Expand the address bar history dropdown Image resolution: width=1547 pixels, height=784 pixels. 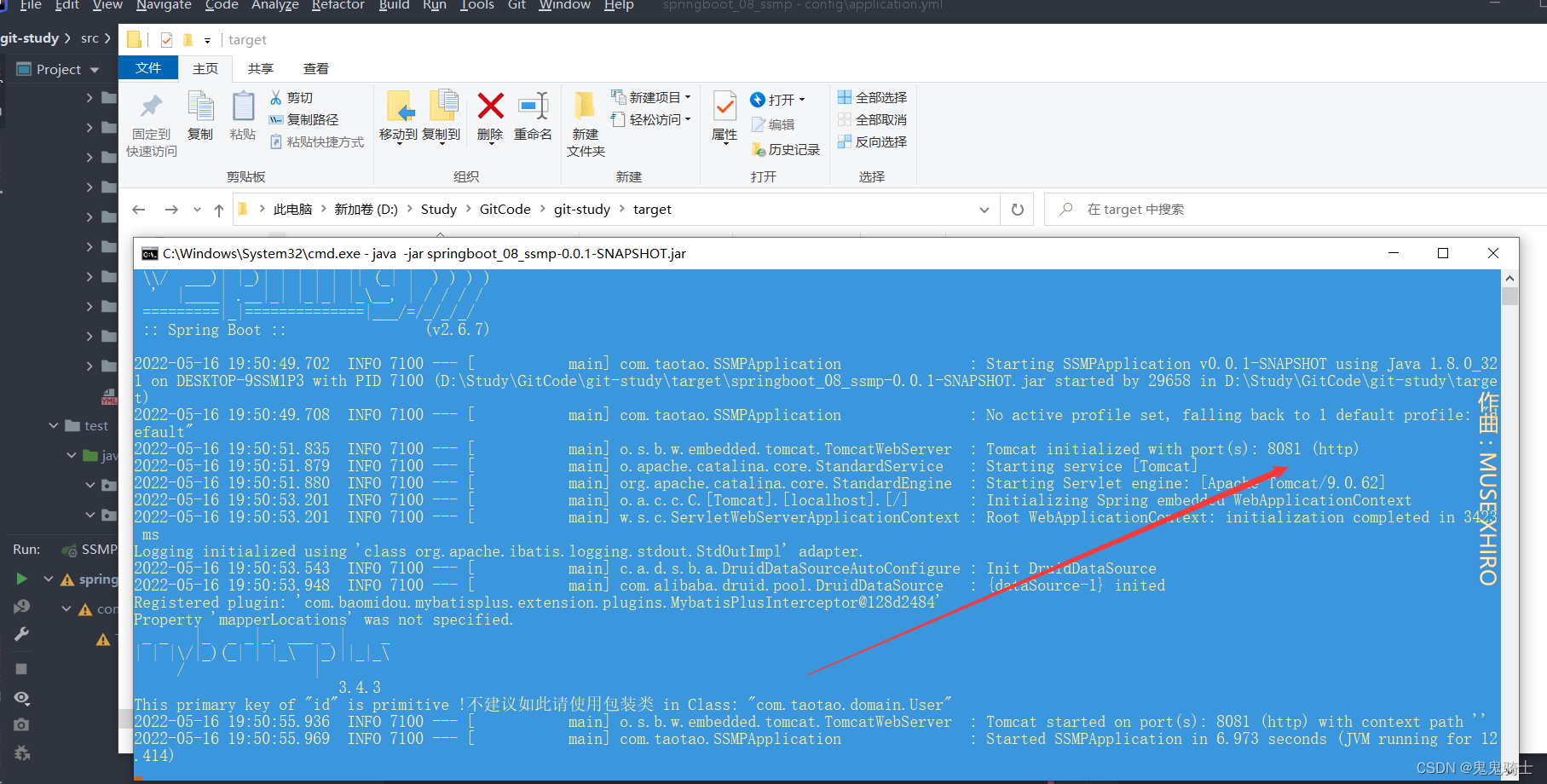click(984, 210)
